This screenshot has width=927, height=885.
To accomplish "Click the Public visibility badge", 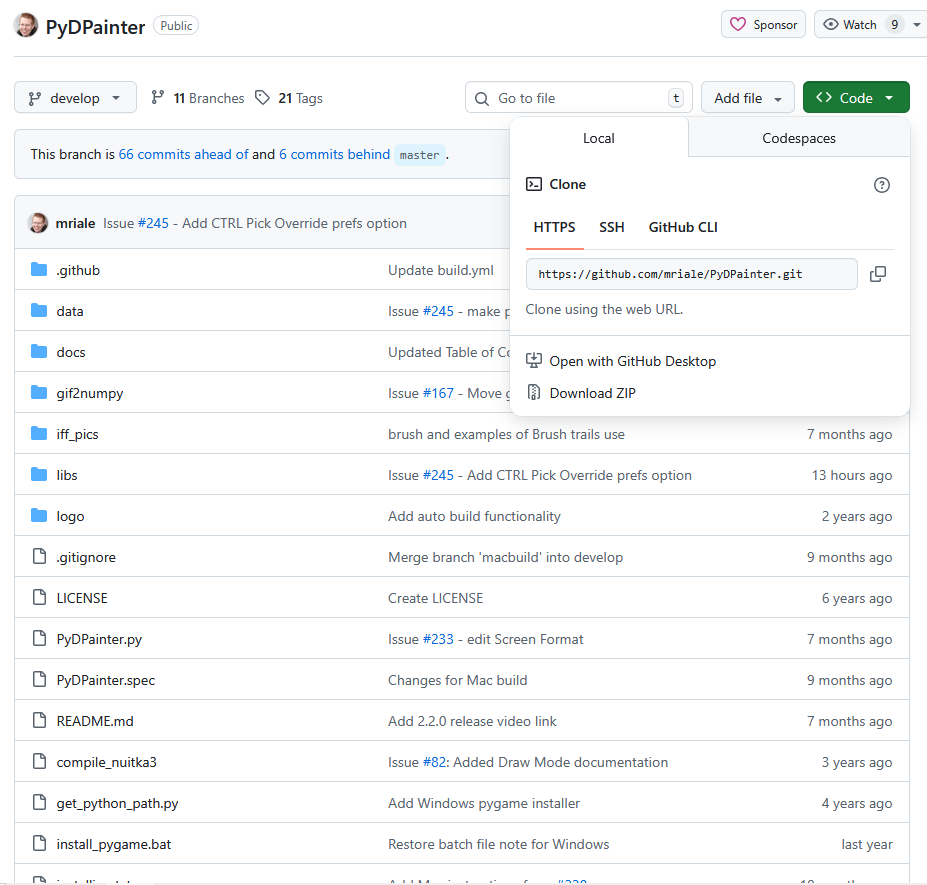I will click(x=176, y=25).
